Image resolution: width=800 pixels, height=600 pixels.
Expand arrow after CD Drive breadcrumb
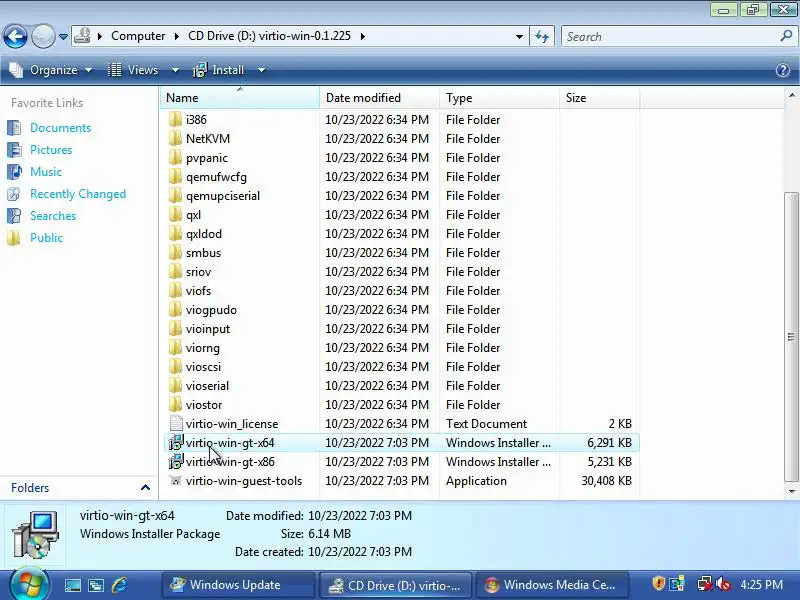[362, 37]
